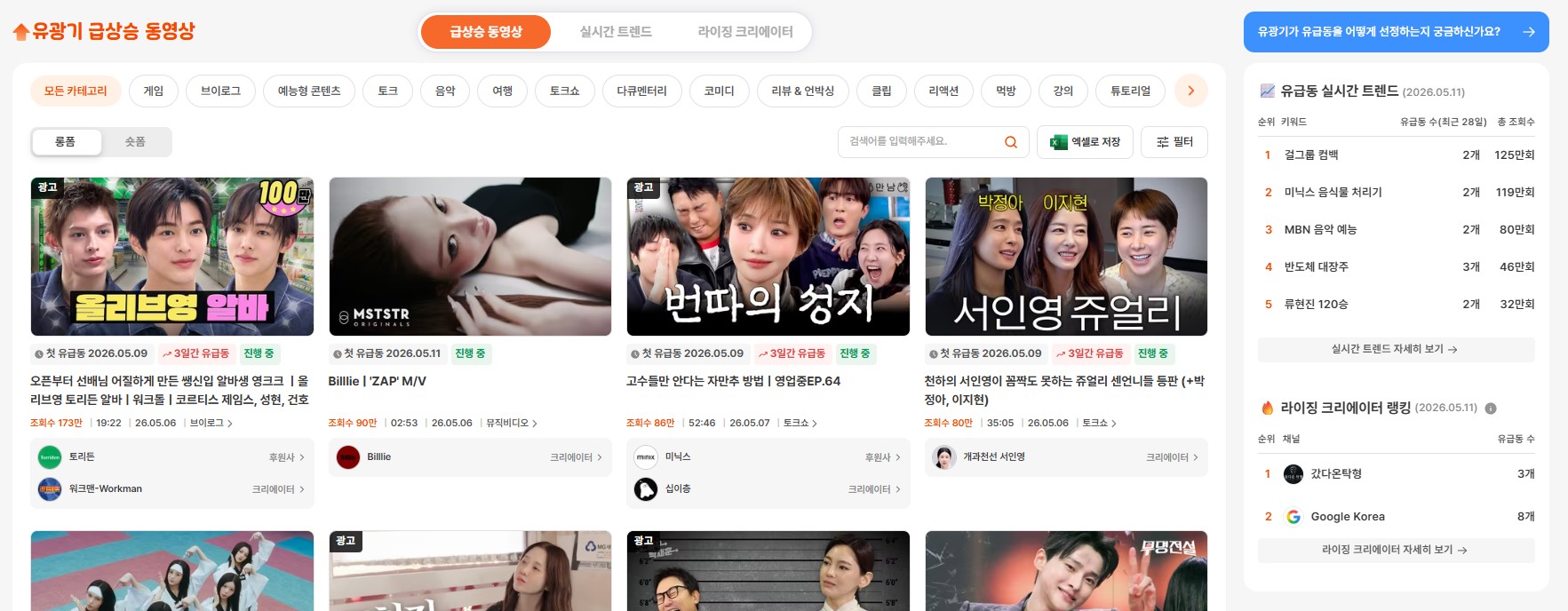
Task: Open the 토크쇼 link under 서인영 video
Action: [1099, 423]
